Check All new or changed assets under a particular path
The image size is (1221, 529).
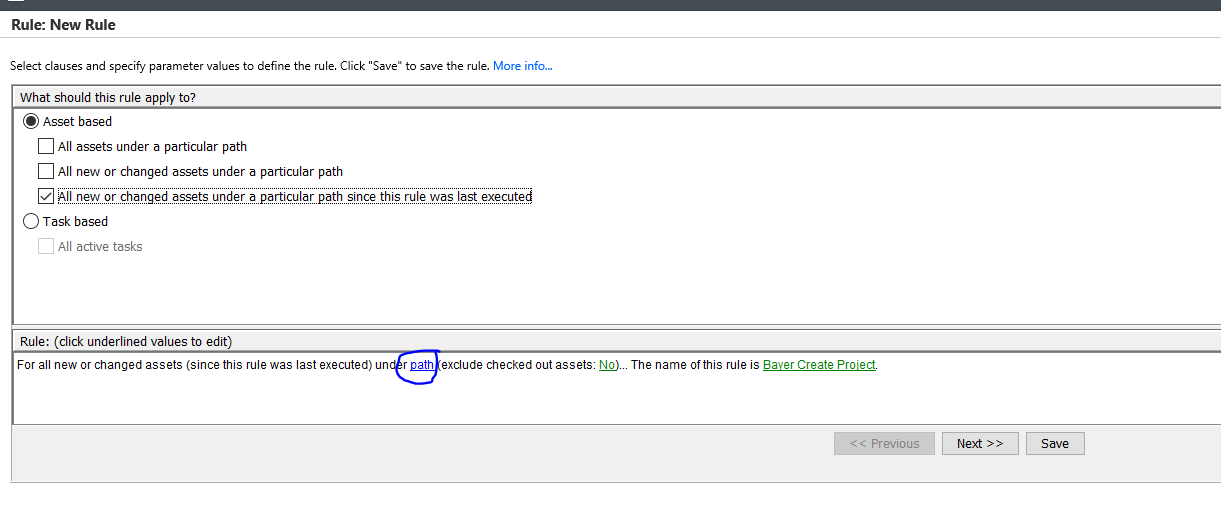click(x=46, y=171)
